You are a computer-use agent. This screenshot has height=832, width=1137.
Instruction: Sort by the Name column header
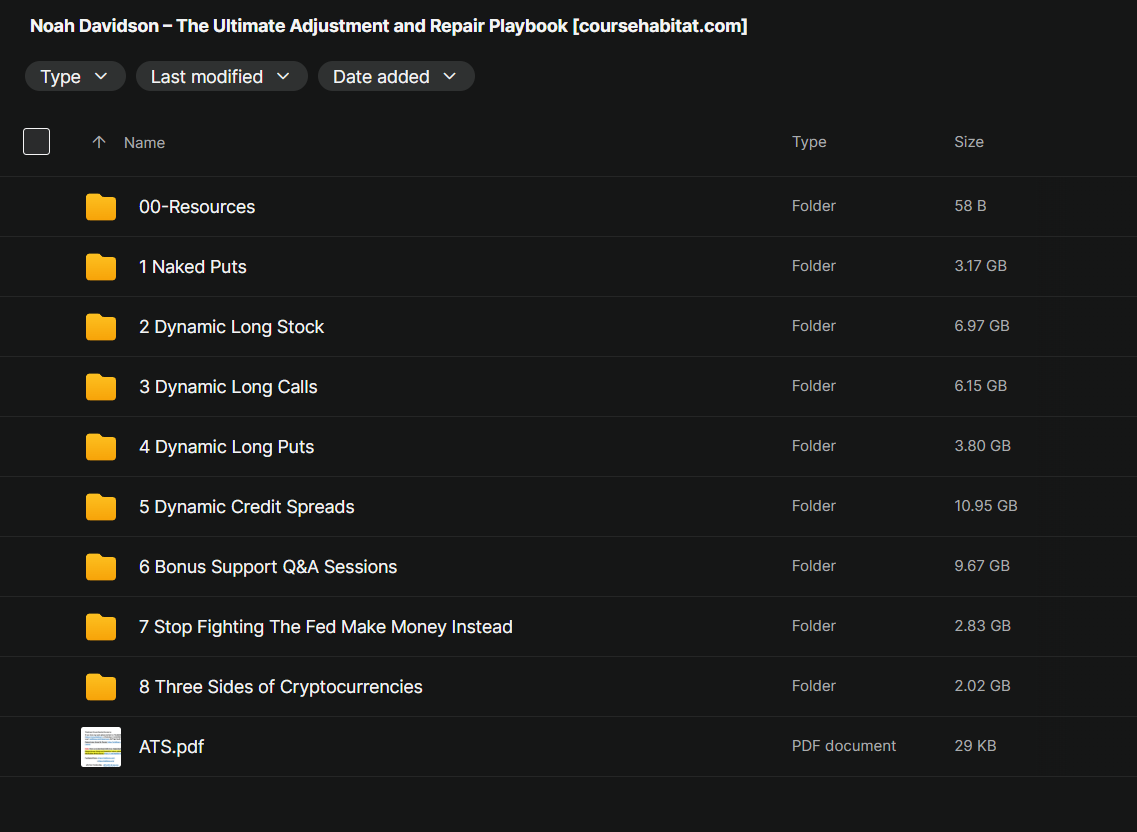[x=144, y=143]
